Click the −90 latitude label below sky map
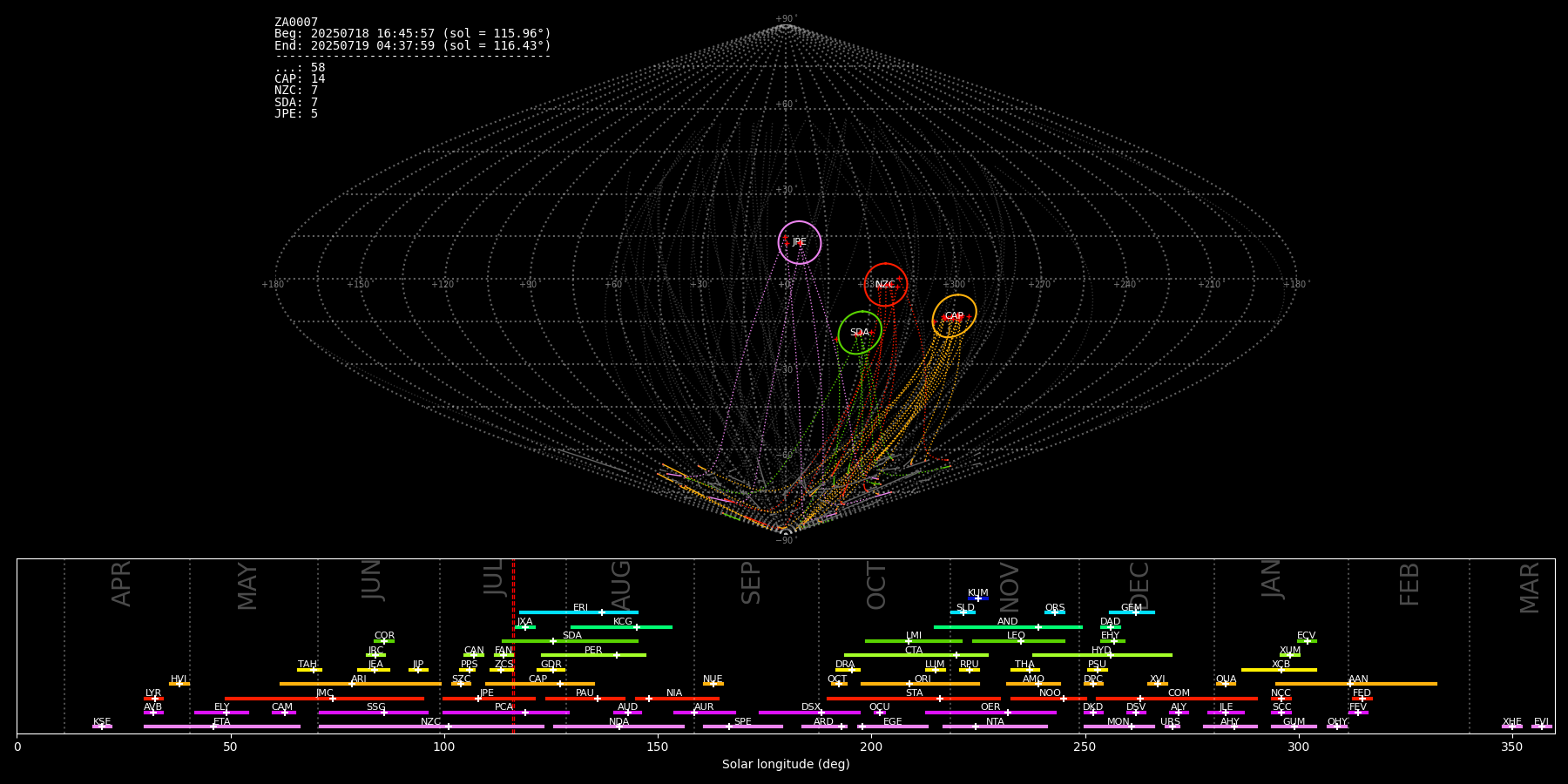The width and height of the screenshot is (1568, 784). tap(785, 541)
